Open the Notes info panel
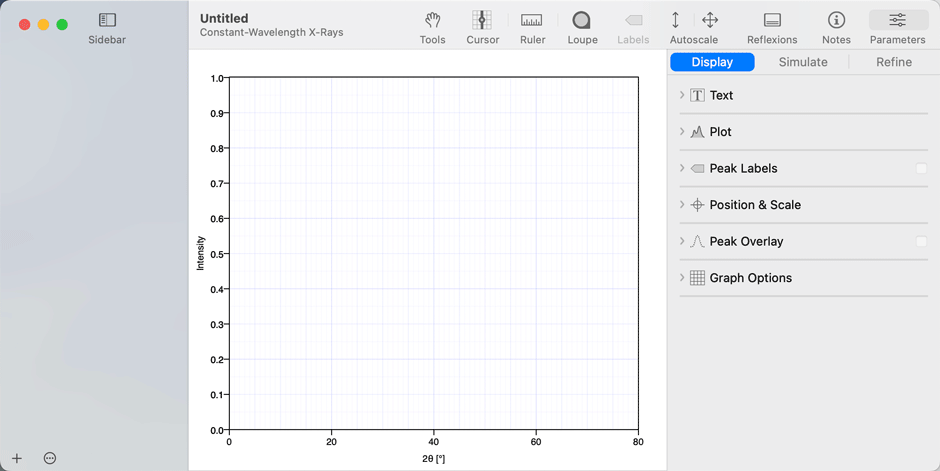Screen dimensions: 940x471 tap(836, 21)
